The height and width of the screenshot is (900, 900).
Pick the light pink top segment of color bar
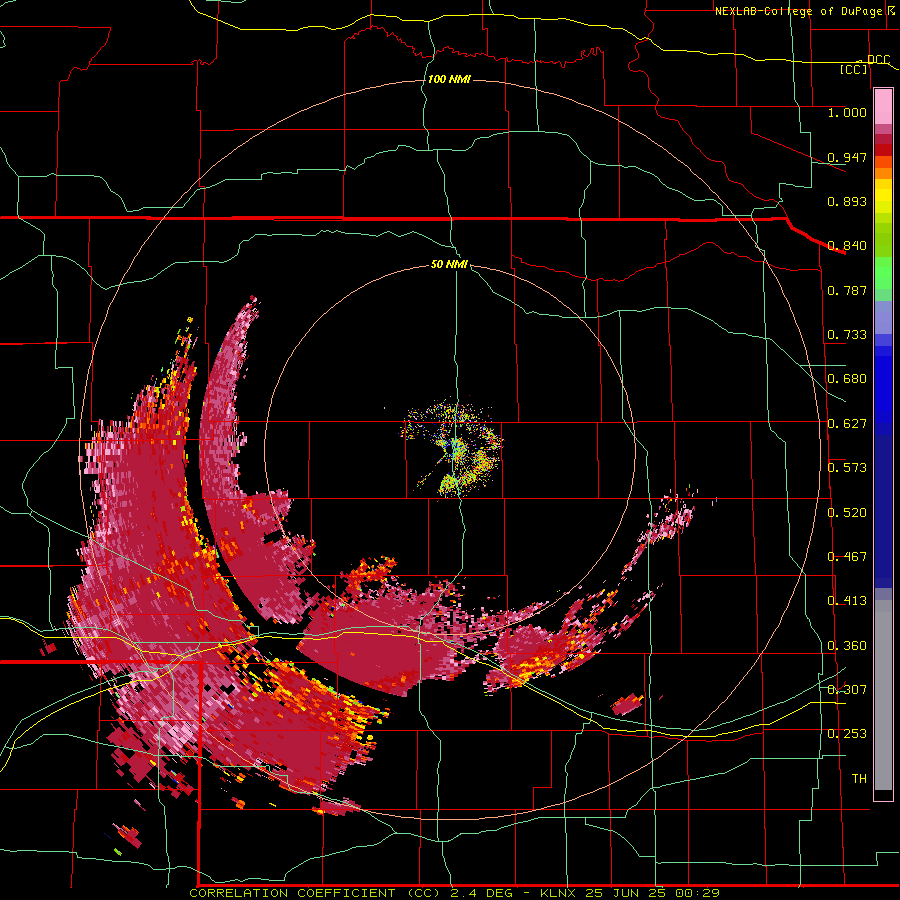coord(883,106)
